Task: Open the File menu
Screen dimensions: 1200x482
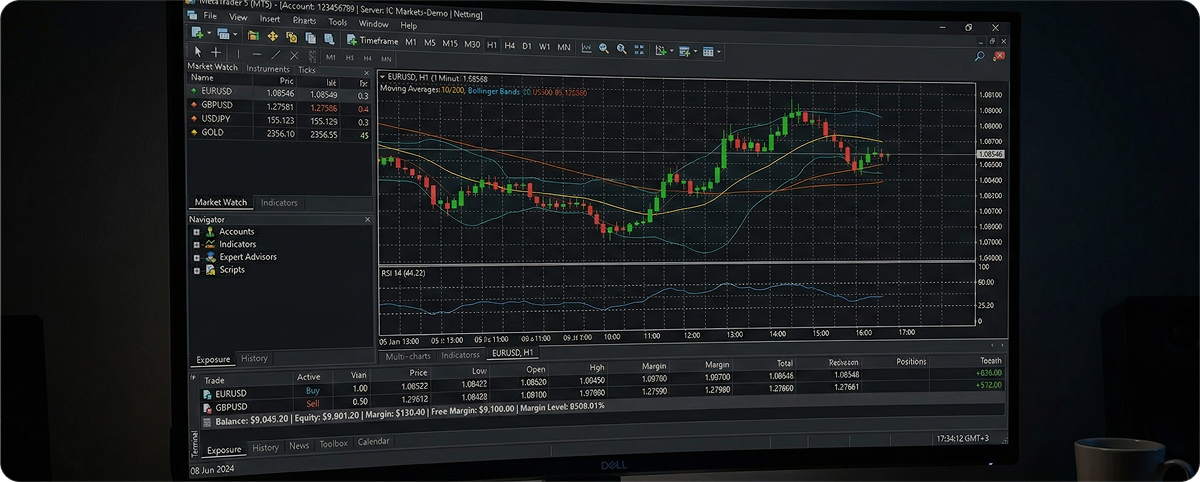Action: pyautogui.click(x=210, y=16)
